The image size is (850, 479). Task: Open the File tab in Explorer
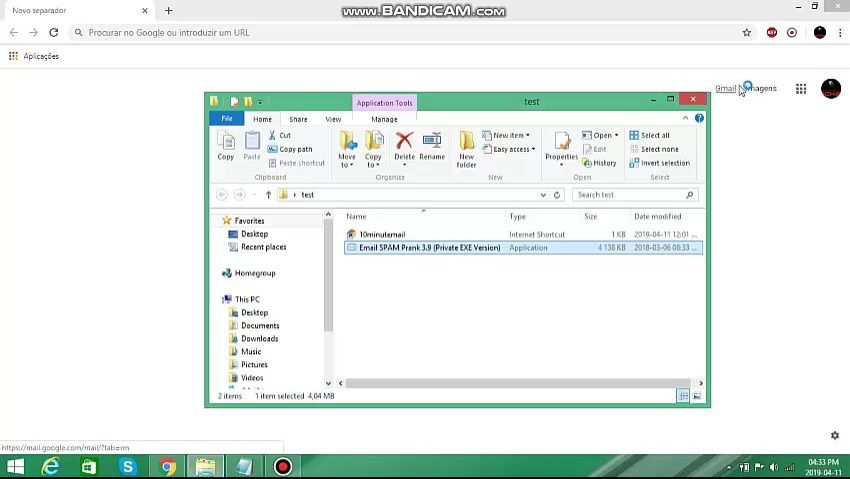227,119
